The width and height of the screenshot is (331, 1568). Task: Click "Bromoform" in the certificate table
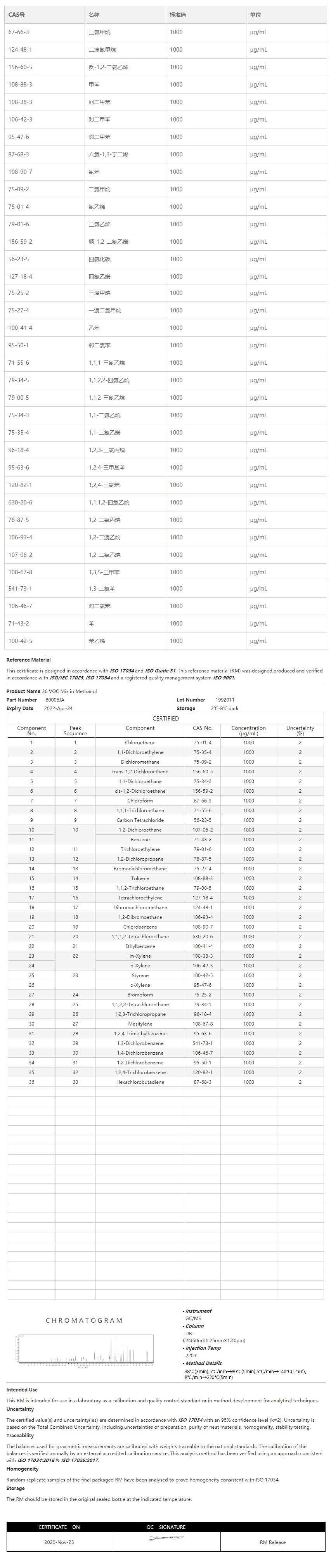[140, 995]
